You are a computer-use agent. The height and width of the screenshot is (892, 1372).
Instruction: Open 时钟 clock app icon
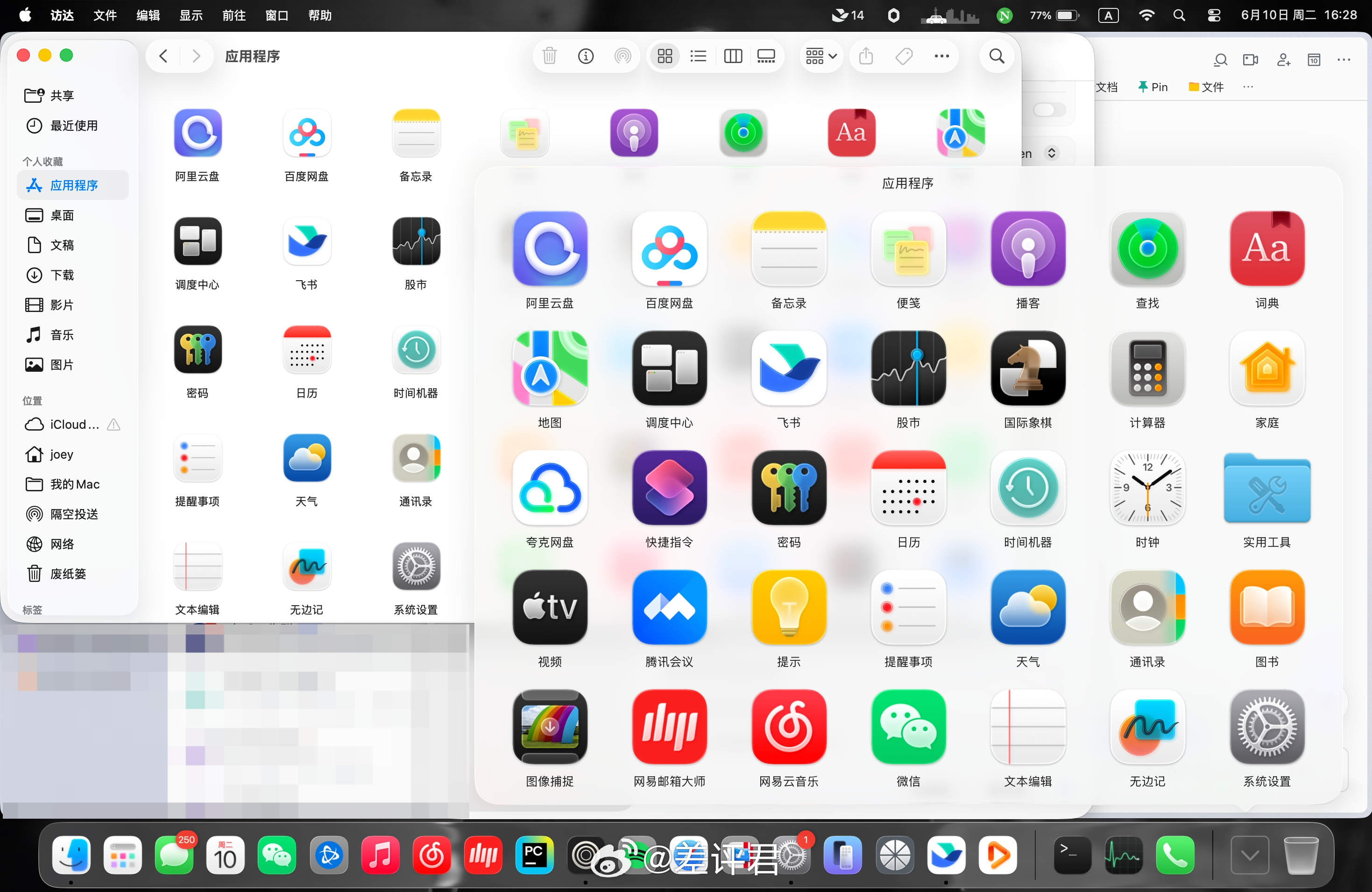pyautogui.click(x=1147, y=488)
